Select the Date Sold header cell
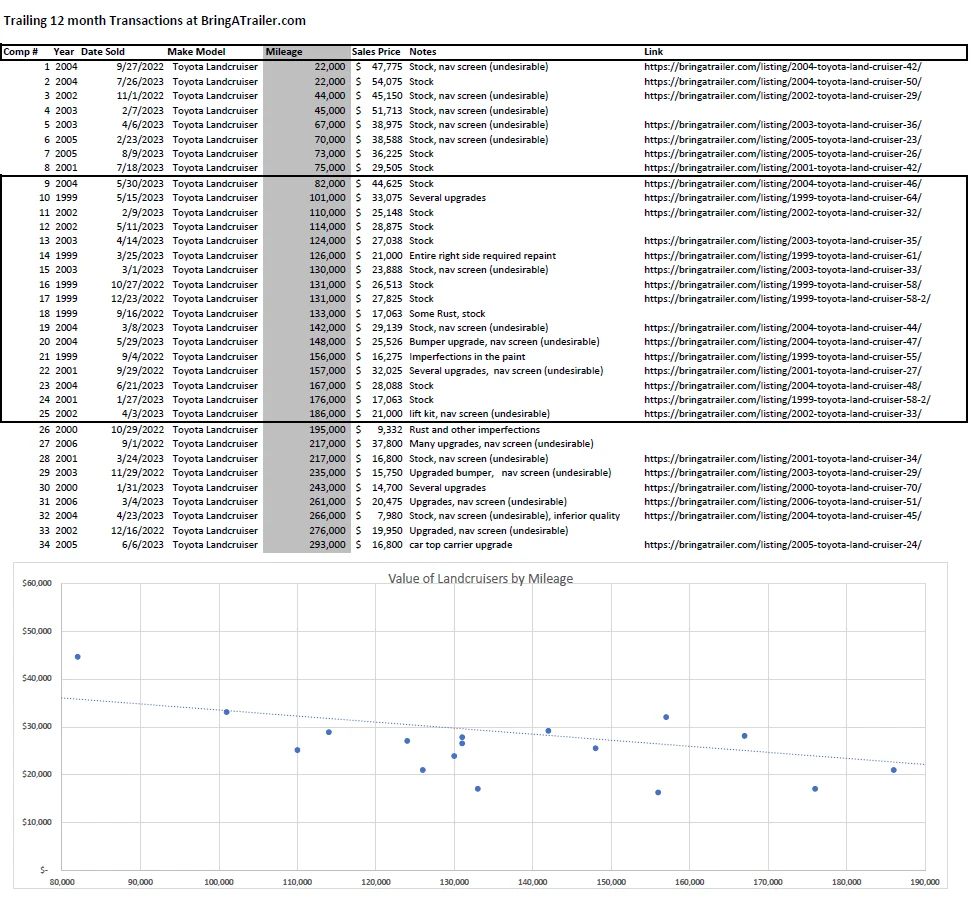This screenshot has width=980, height=903. [103, 52]
